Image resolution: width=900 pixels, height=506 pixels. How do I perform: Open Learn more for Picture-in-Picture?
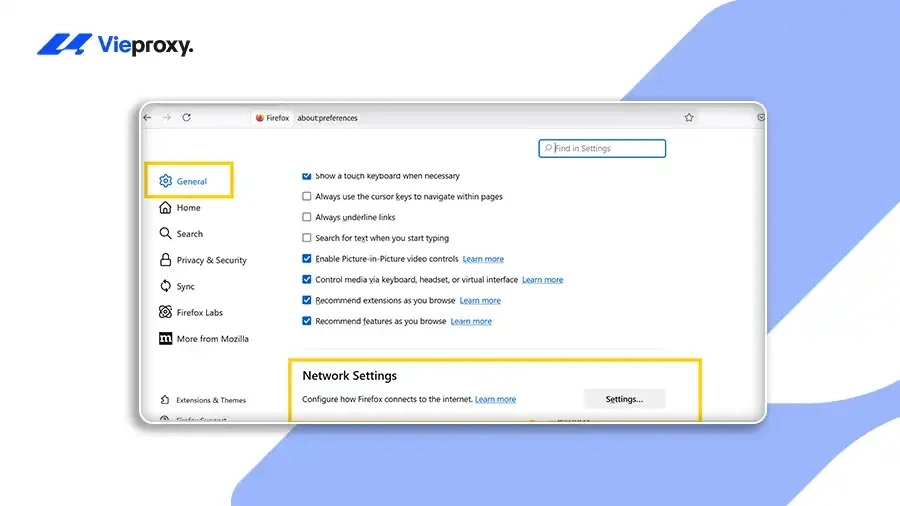pos(483,259)
